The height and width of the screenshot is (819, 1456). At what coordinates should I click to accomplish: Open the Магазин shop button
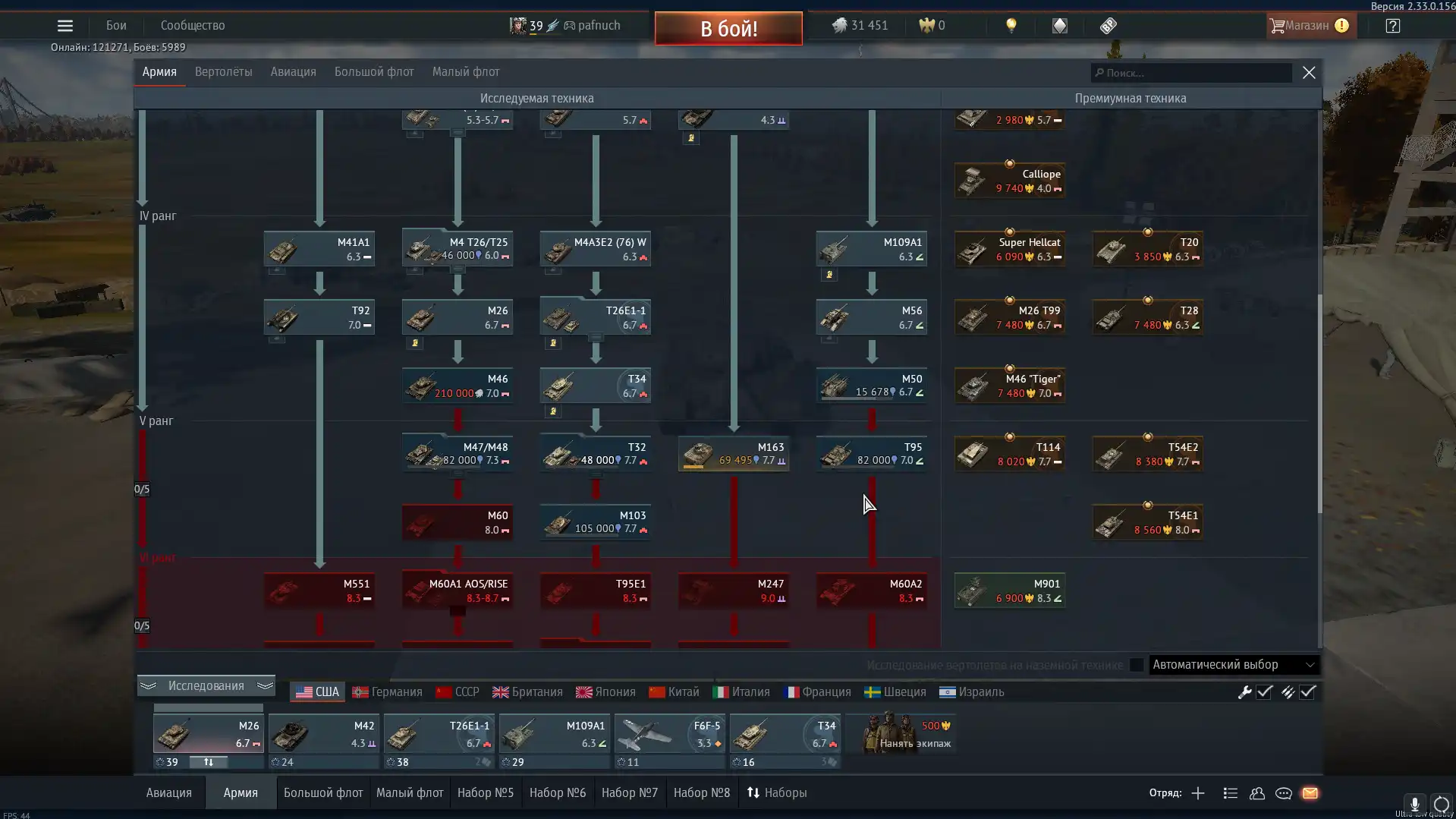click(x=1310, y=26)
